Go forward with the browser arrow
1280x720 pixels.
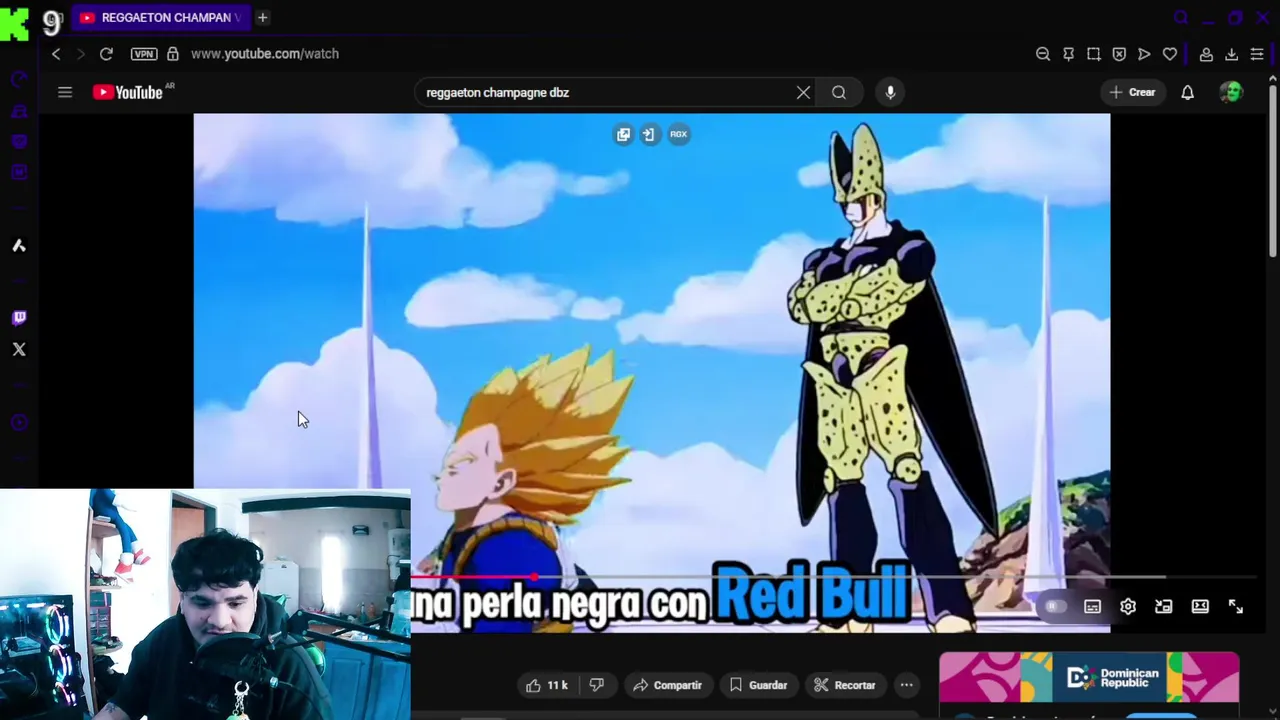point(81,54)
